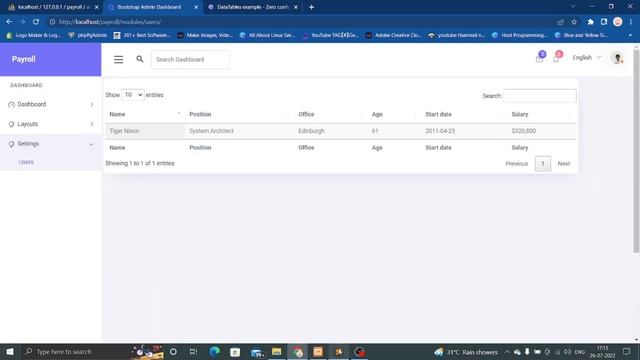
Task: Open the XAMPP icon on the taskbar
Action: tap(318, 351)
